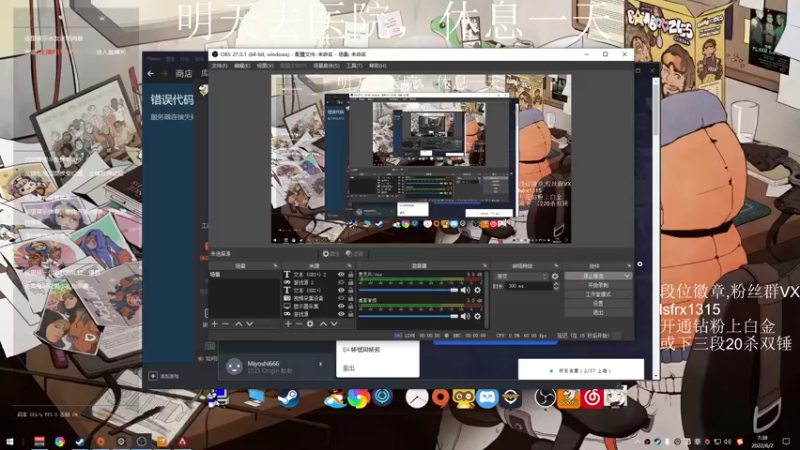The image size is (800, 450).
Task: Toggle visibility of 显示器采集 source
Action: click(x=341, y=306)
